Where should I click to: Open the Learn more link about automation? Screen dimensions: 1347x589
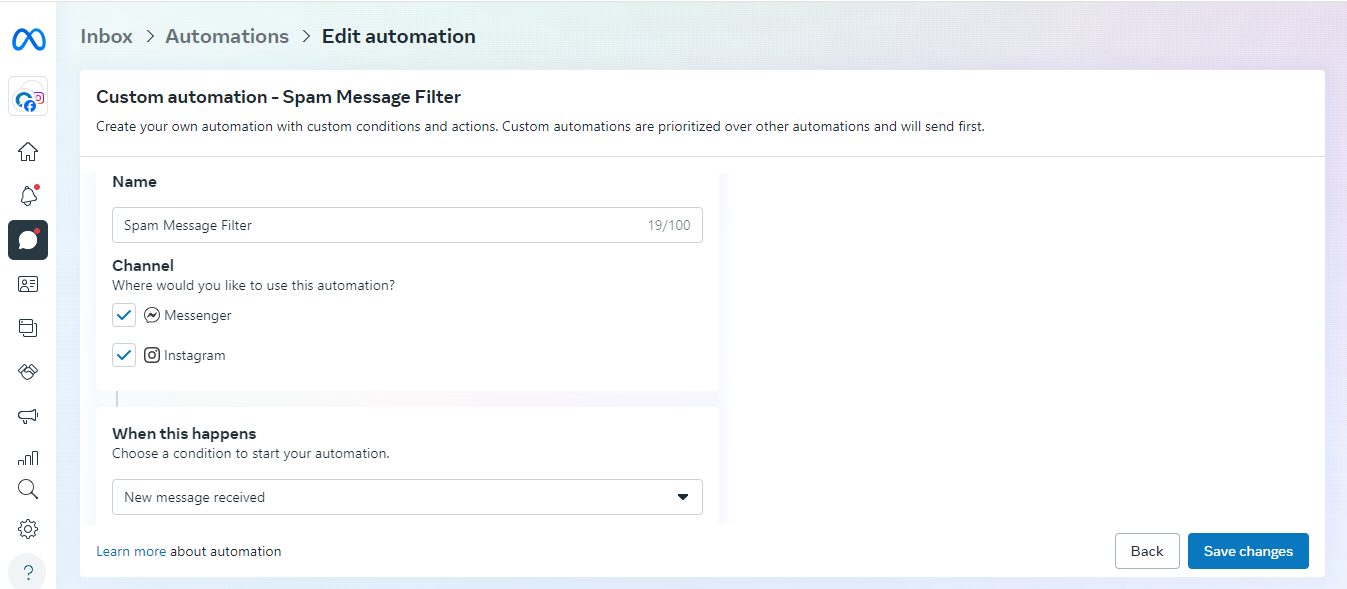pyautogui.click(x=131, y=551)
